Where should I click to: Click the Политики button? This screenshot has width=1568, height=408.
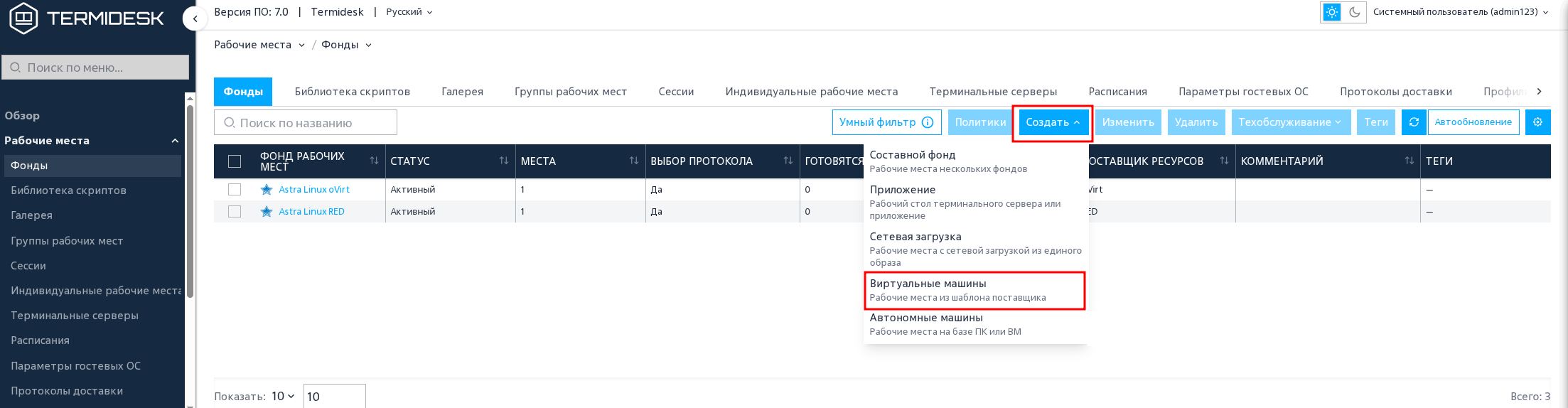click(x=980, y=122)
